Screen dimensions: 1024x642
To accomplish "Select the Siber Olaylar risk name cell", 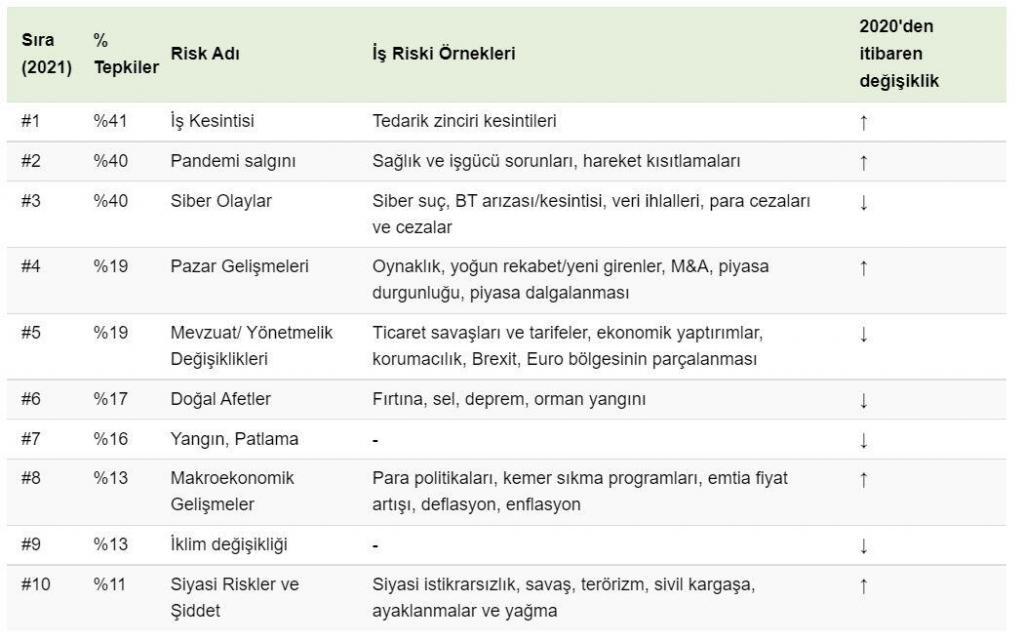I will click(x=221, y=201).
